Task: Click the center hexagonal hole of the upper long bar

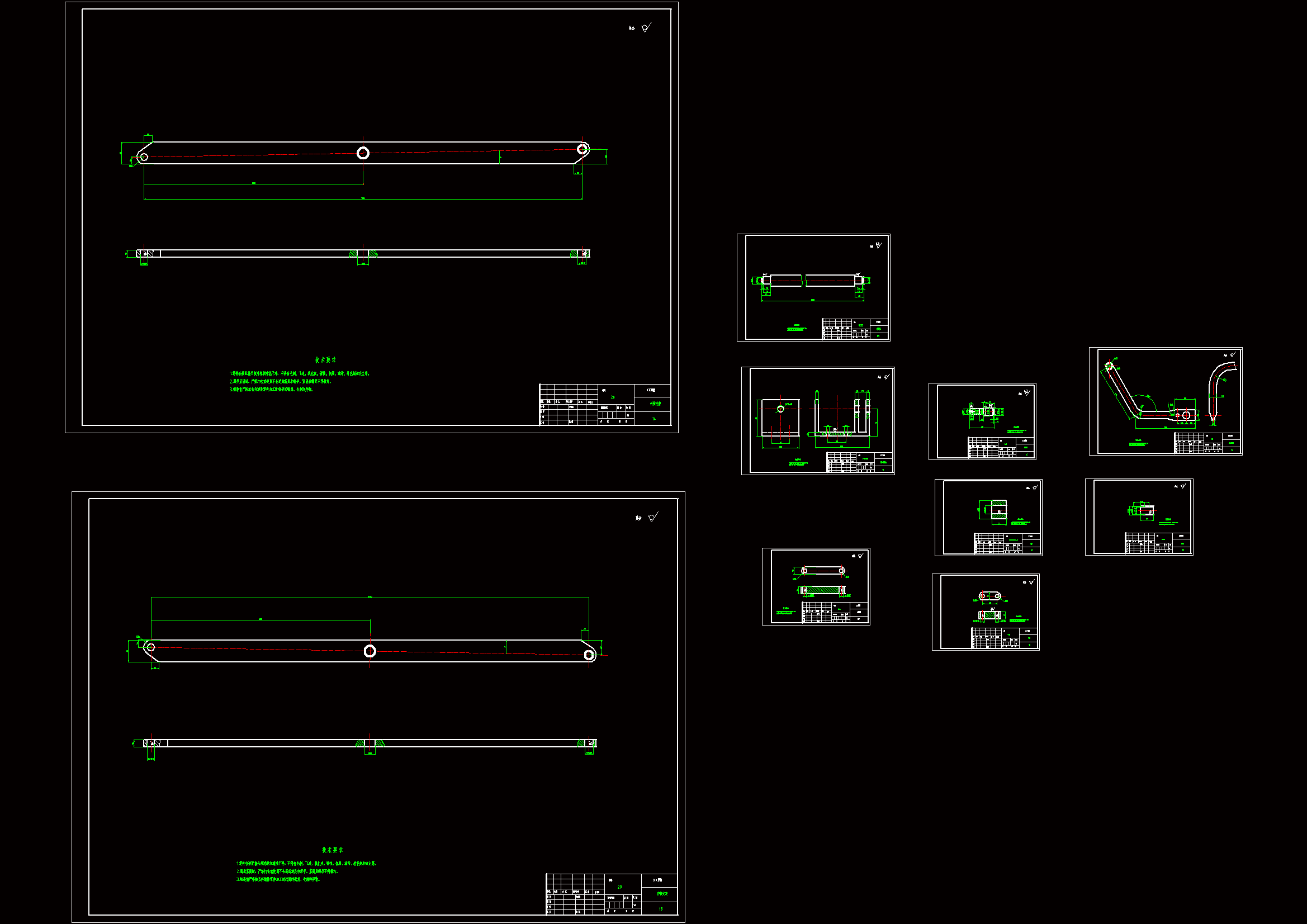Action: click(x=363, y=153)
